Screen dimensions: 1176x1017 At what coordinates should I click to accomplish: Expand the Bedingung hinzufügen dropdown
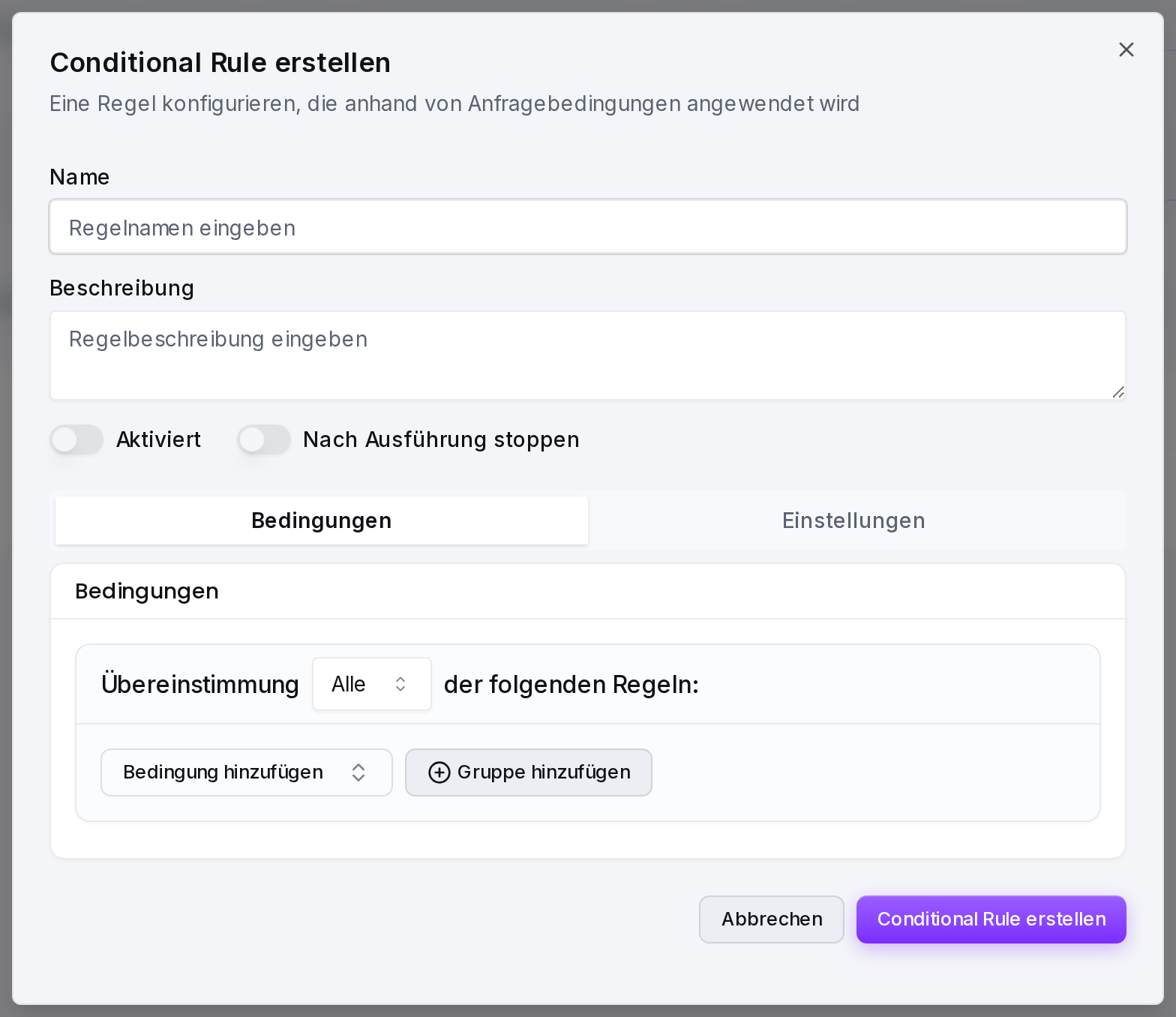pyautogui.click(x=247, y=772)
